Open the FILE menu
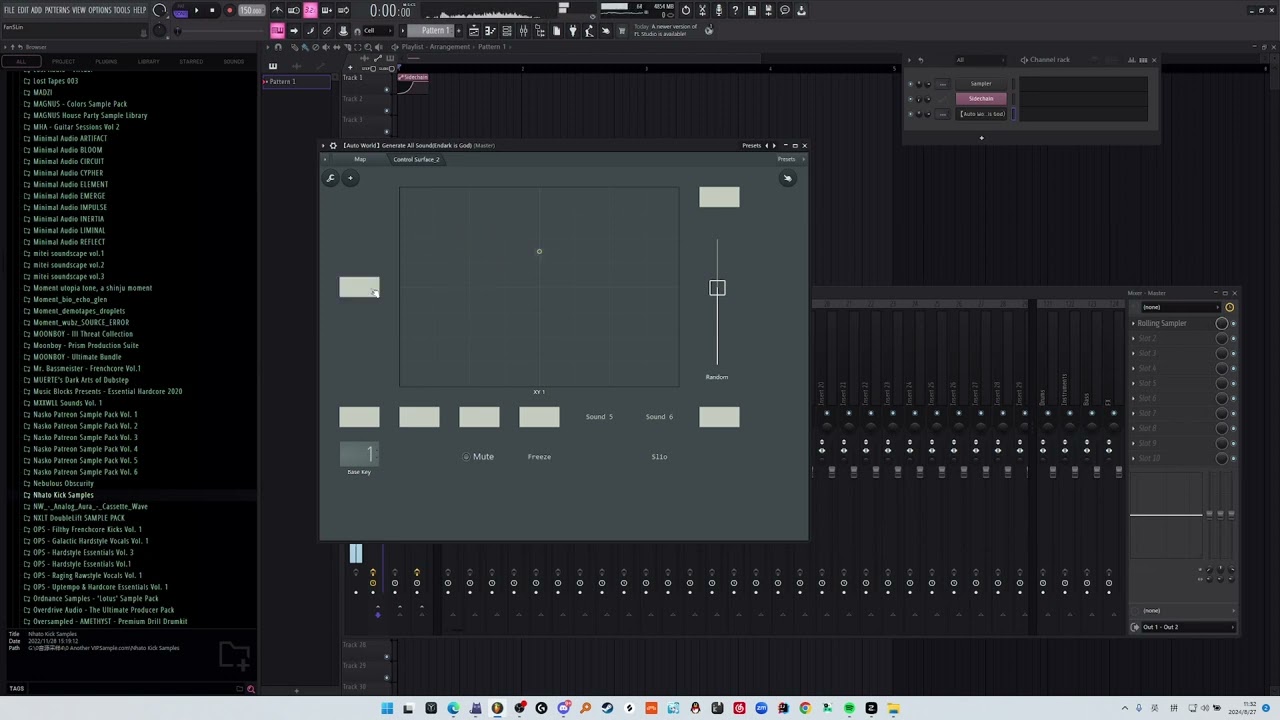 [x=9, y=10]
